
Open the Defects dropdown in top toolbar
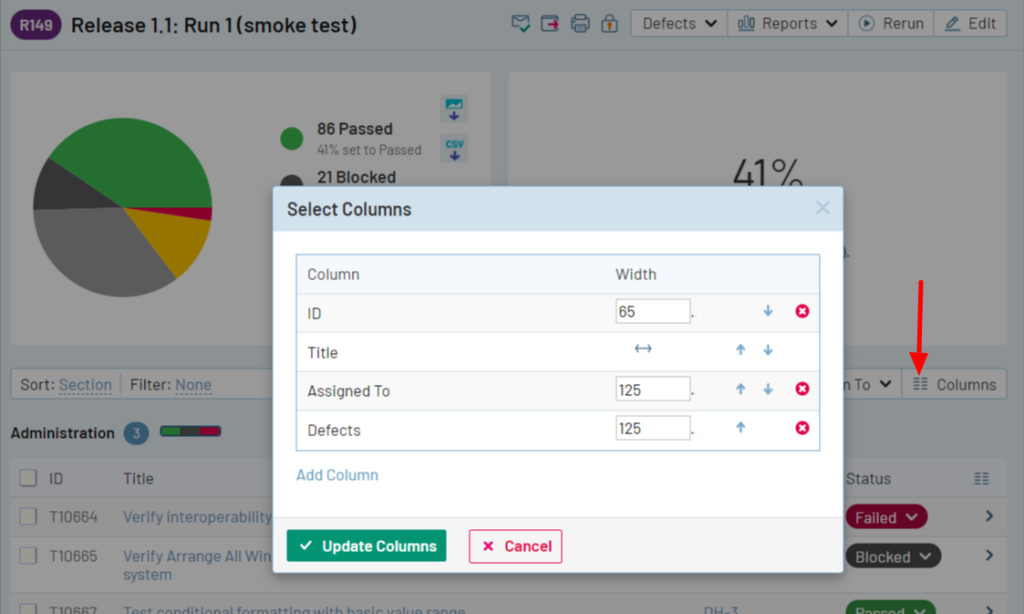point(679,24)
